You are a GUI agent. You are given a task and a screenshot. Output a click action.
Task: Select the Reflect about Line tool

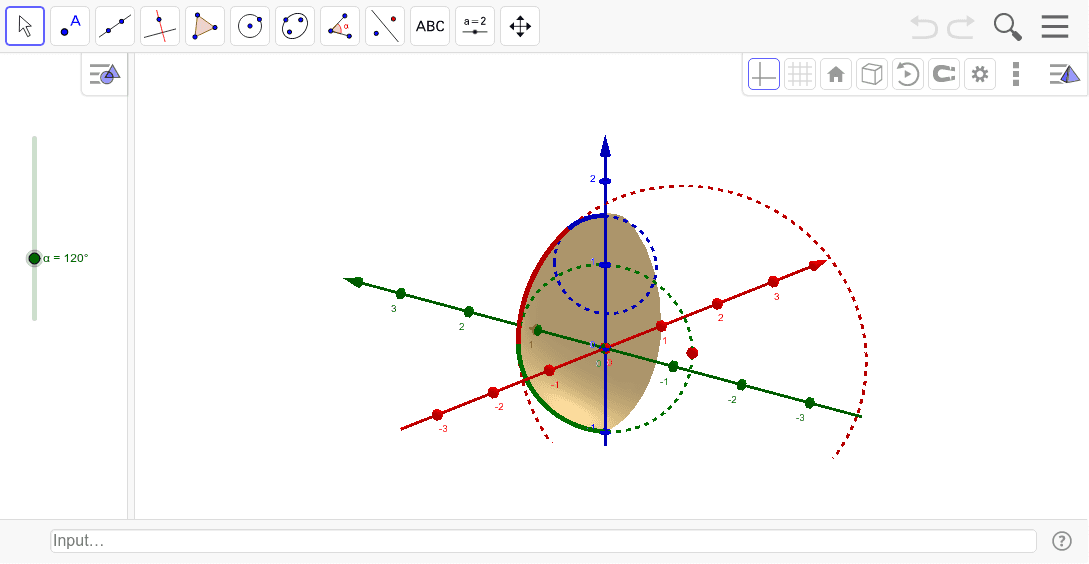pyautogui.click(x=385, y=26)
